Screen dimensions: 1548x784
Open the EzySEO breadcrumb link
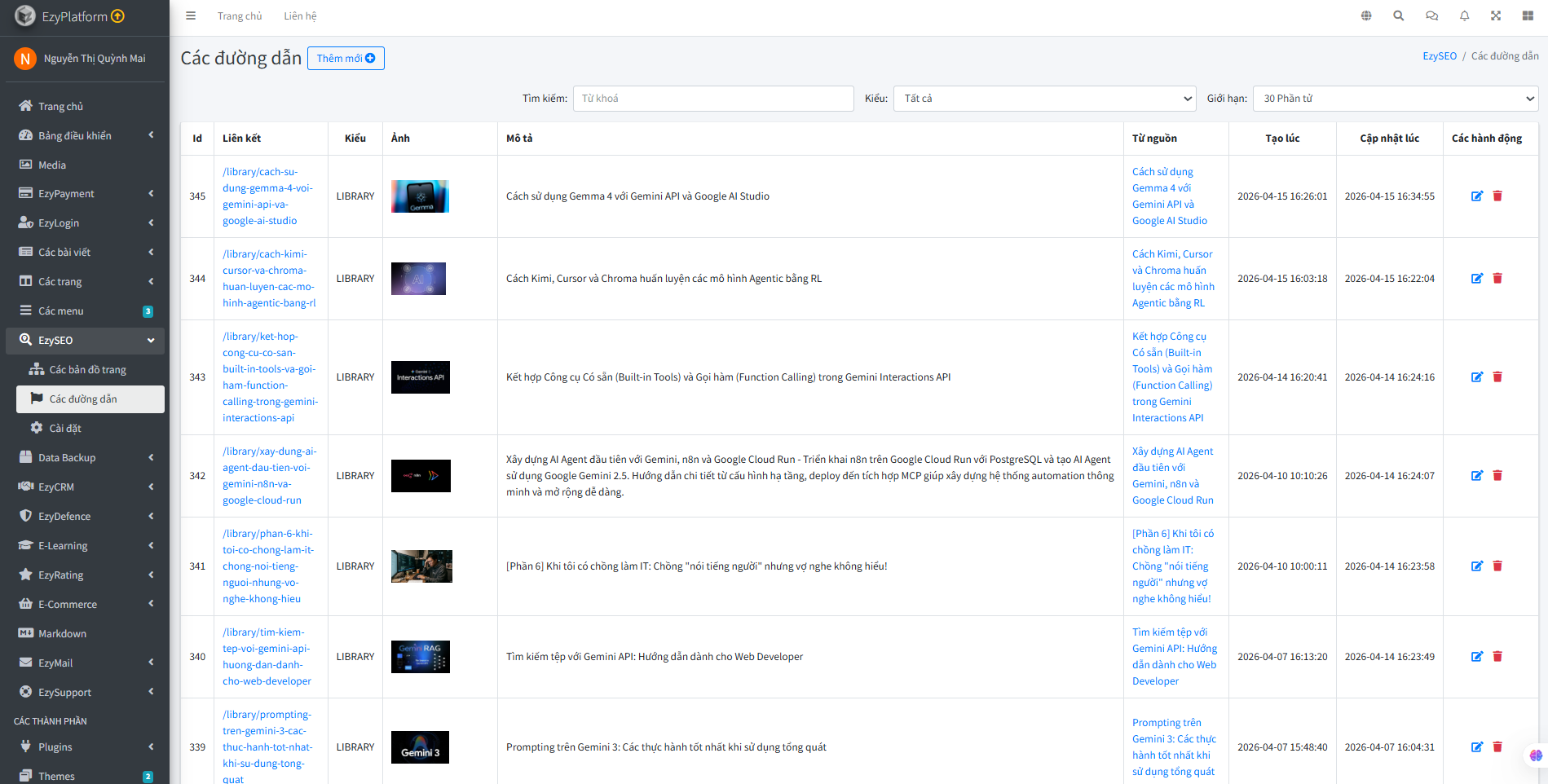1440,55
